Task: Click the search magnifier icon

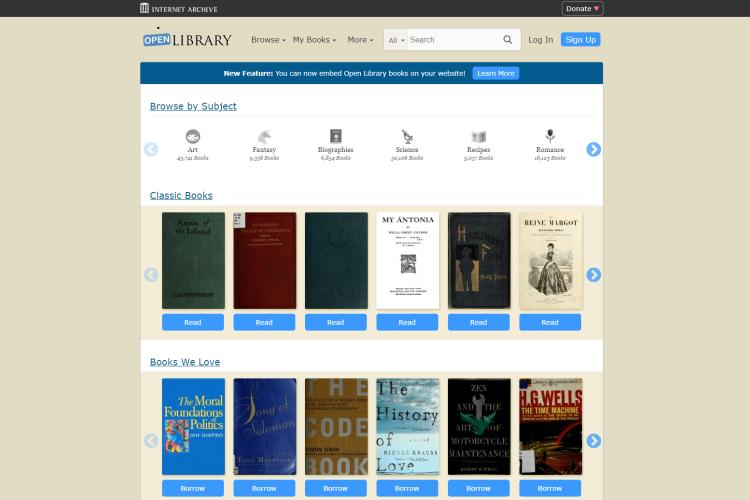Action: [507, 40]
